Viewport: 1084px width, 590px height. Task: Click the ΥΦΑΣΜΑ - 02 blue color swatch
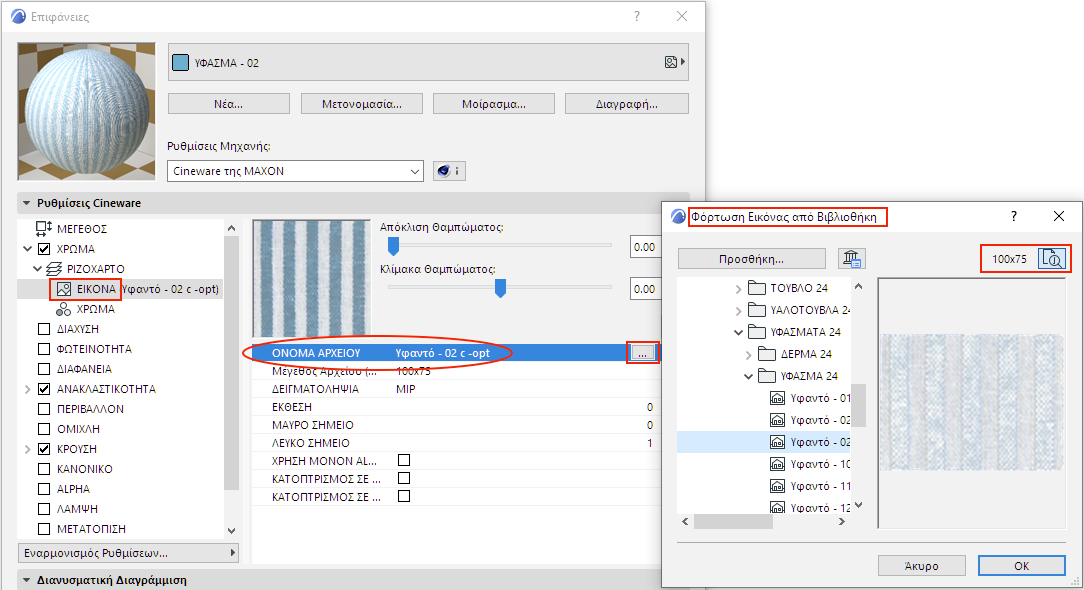click(x=180, y=63)
